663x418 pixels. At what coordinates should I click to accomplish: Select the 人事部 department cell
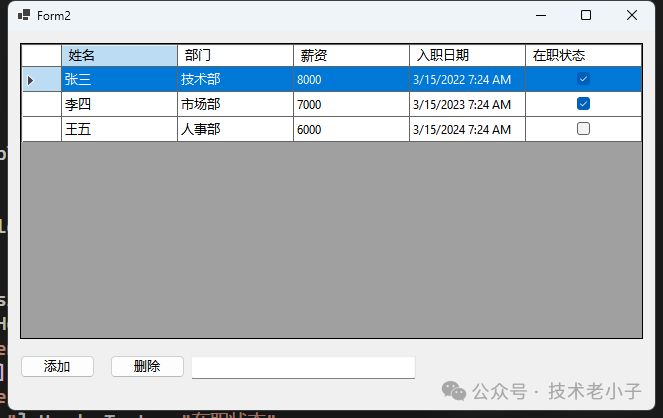tap(235, 129)
